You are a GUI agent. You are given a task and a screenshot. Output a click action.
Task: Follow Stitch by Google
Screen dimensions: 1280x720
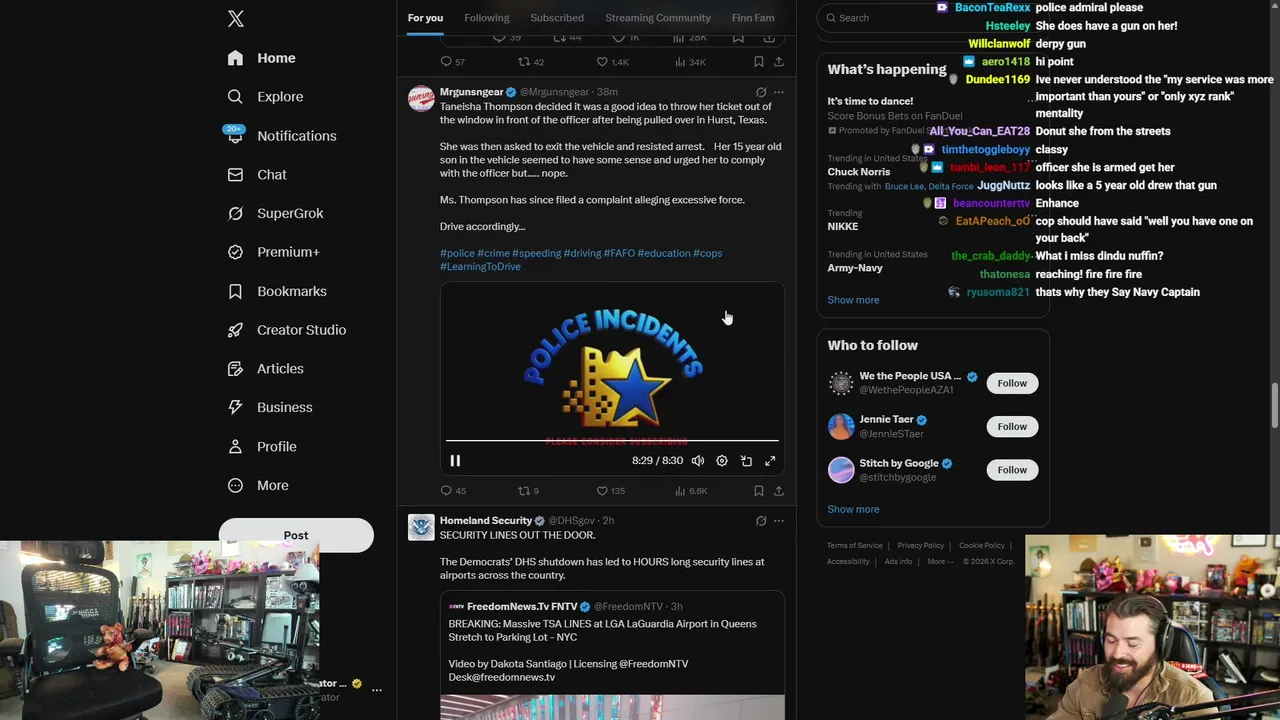pos(1012,470)
